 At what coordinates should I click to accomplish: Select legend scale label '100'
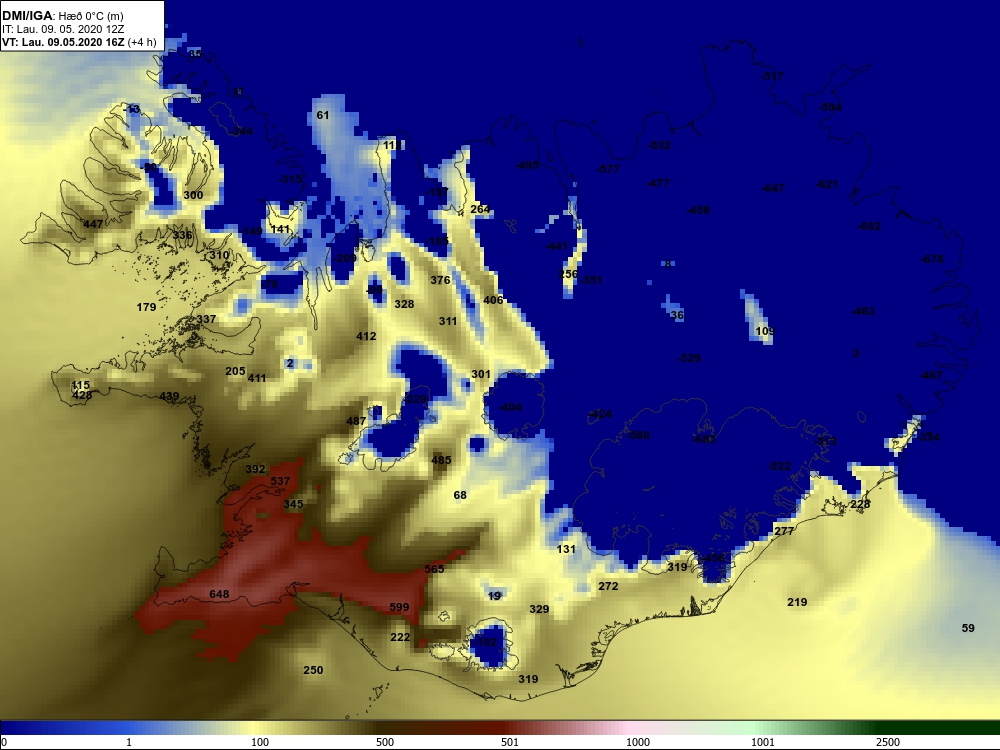pyautogui.click(x=260, y=742)
